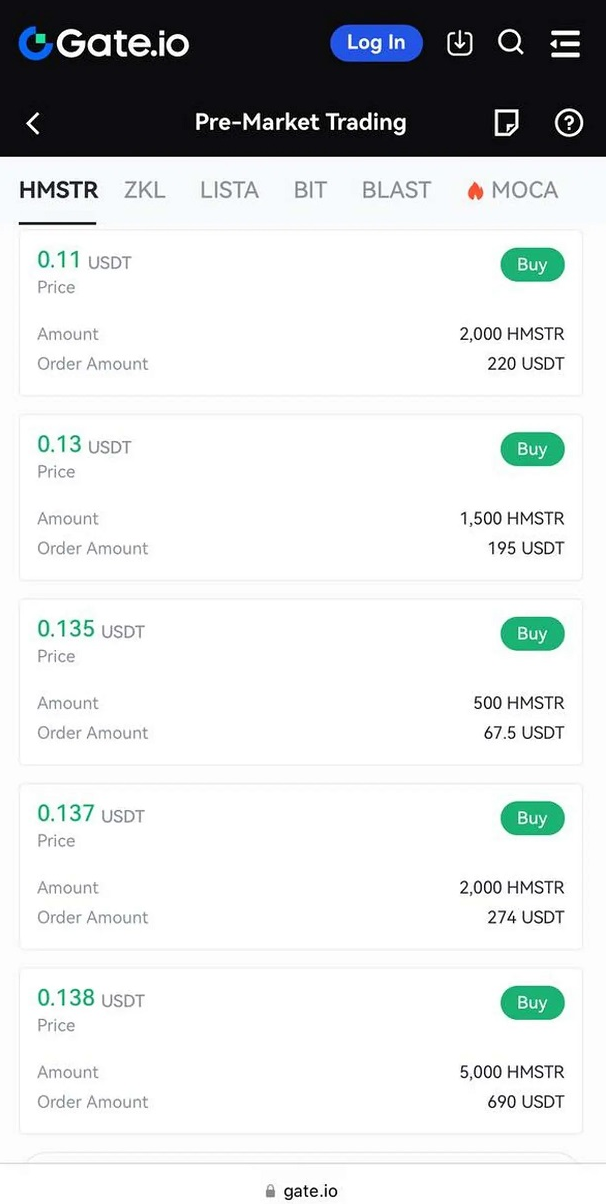Buy the 0.13 USDT HMSTR order

coord(532,449)
